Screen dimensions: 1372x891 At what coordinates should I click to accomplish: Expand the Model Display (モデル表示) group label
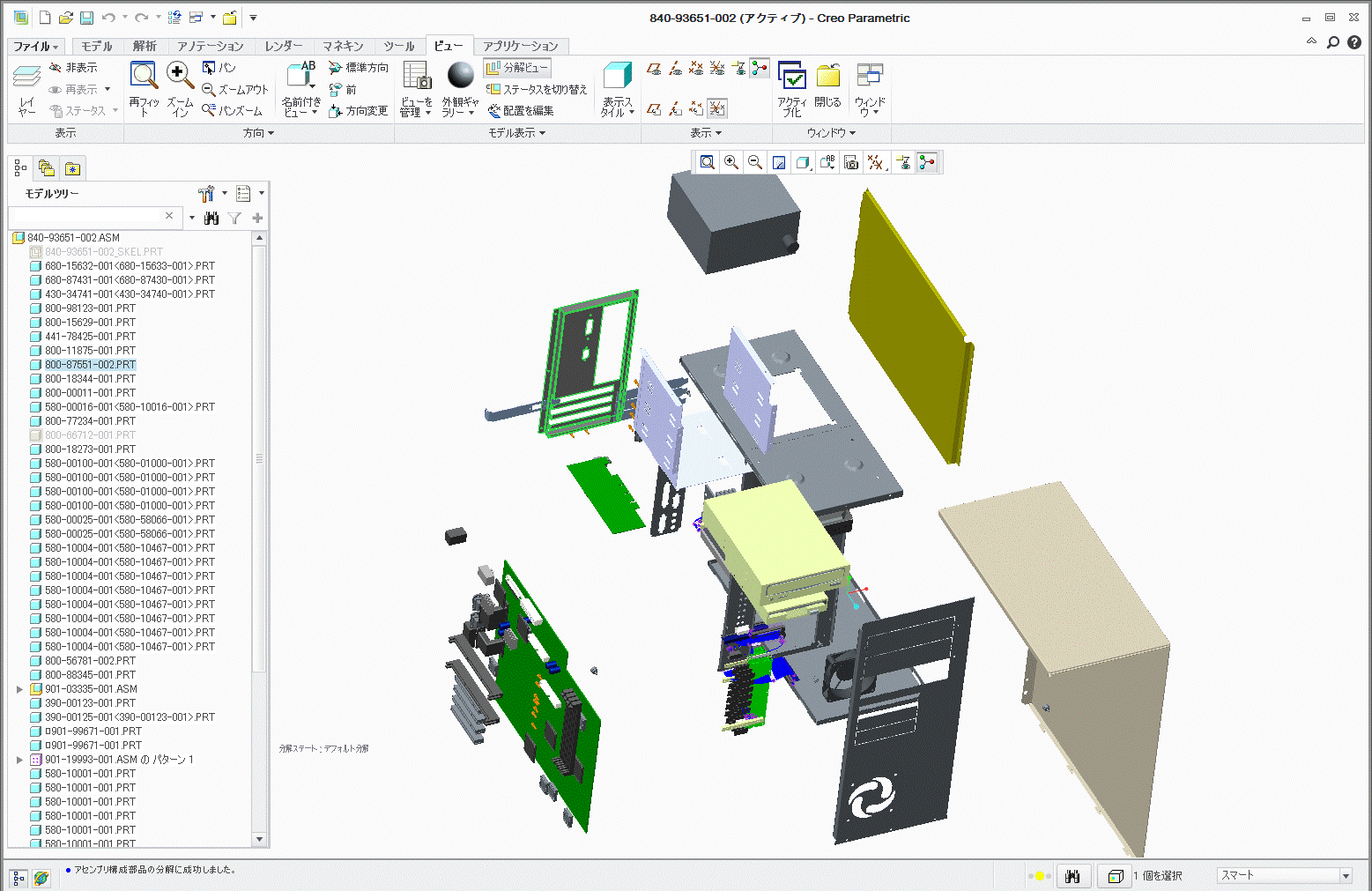[x=517, y=133]
